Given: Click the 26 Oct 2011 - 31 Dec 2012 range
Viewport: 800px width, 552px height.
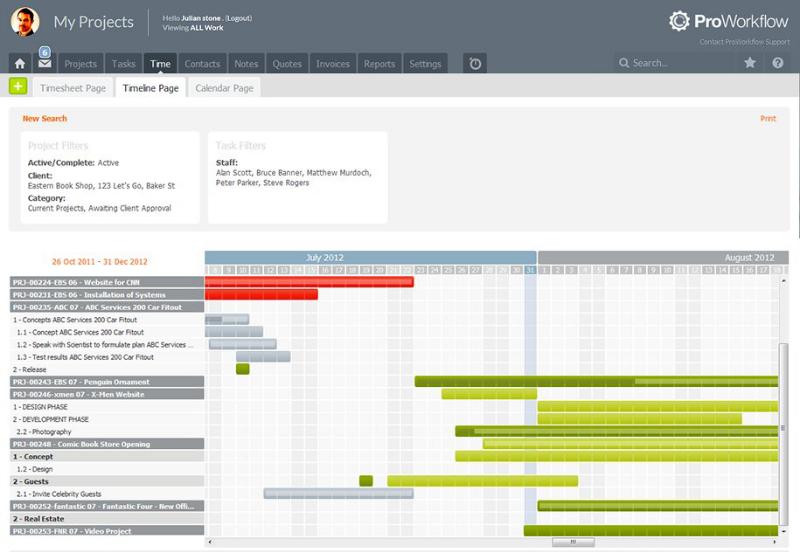Looking at the screenshot, I should 99,262.
